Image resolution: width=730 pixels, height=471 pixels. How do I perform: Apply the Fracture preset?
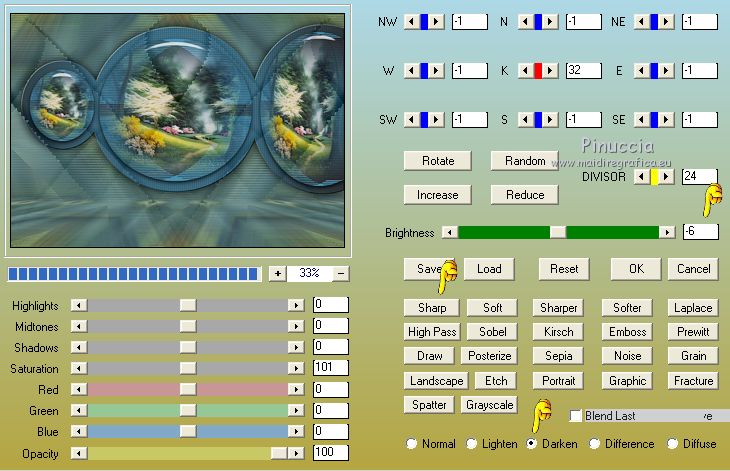point(693,381)
